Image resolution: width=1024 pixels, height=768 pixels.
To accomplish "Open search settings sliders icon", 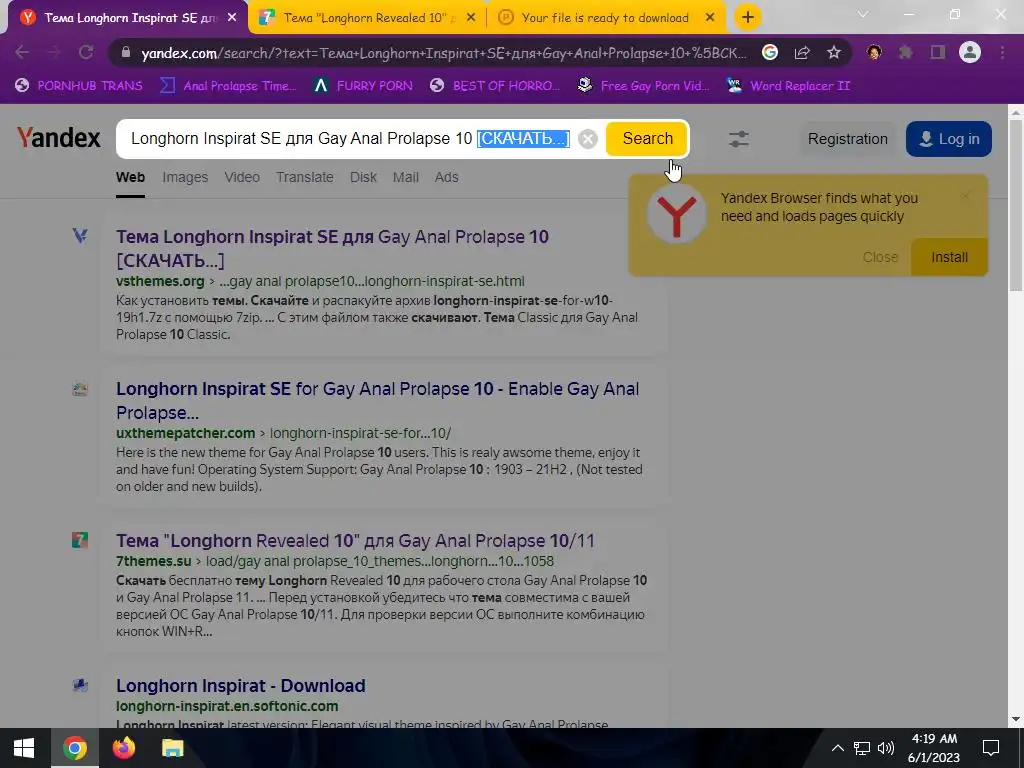I will point(739,138).
